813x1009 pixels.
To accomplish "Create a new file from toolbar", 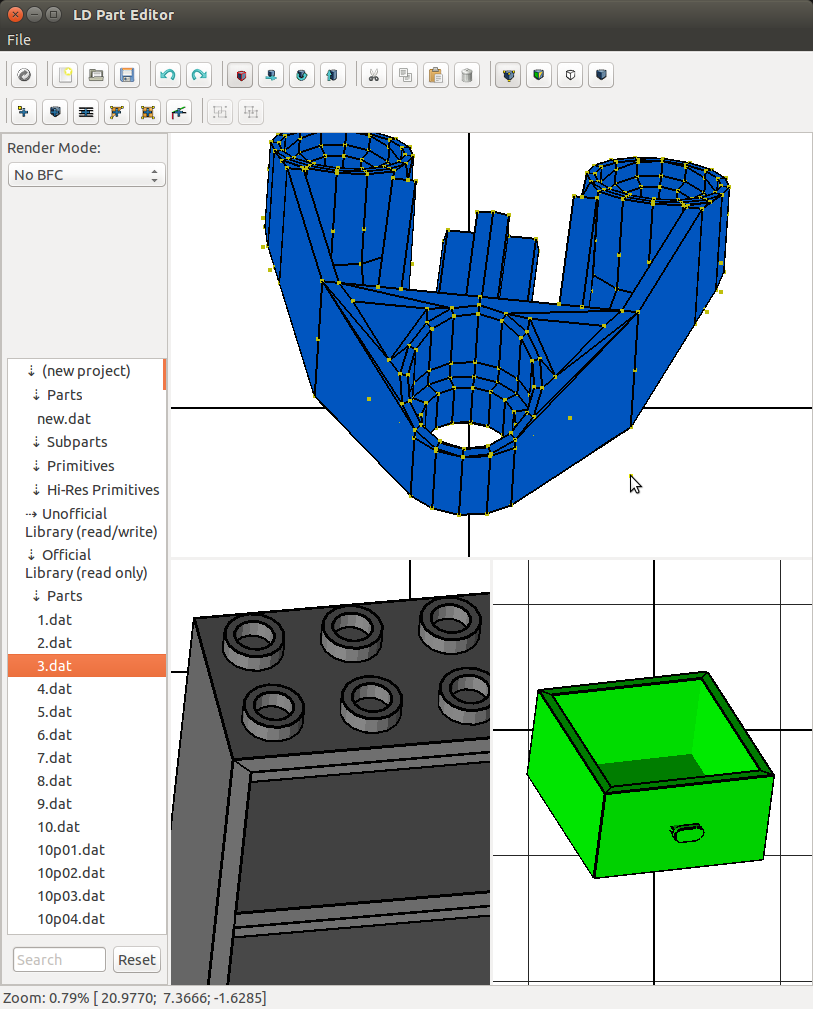I will pos(64,75).
